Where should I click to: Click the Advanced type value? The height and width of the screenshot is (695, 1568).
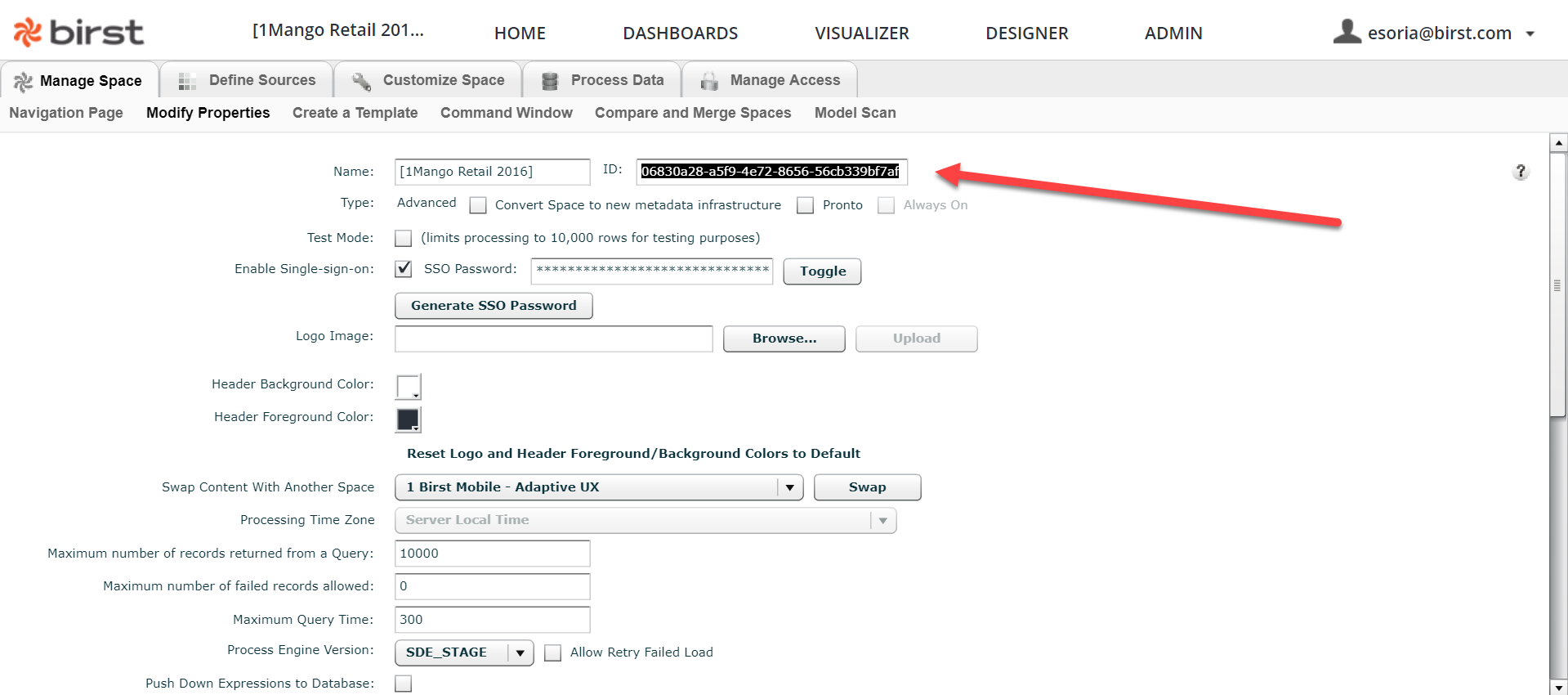[427, 203]
